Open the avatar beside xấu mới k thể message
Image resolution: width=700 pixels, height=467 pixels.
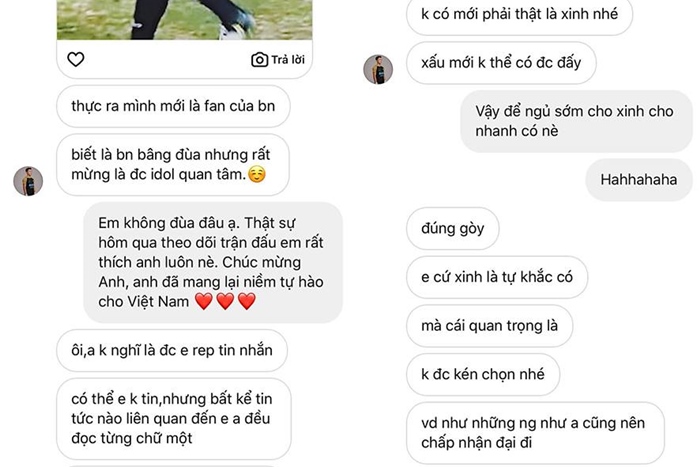click(x=378, y=70)
